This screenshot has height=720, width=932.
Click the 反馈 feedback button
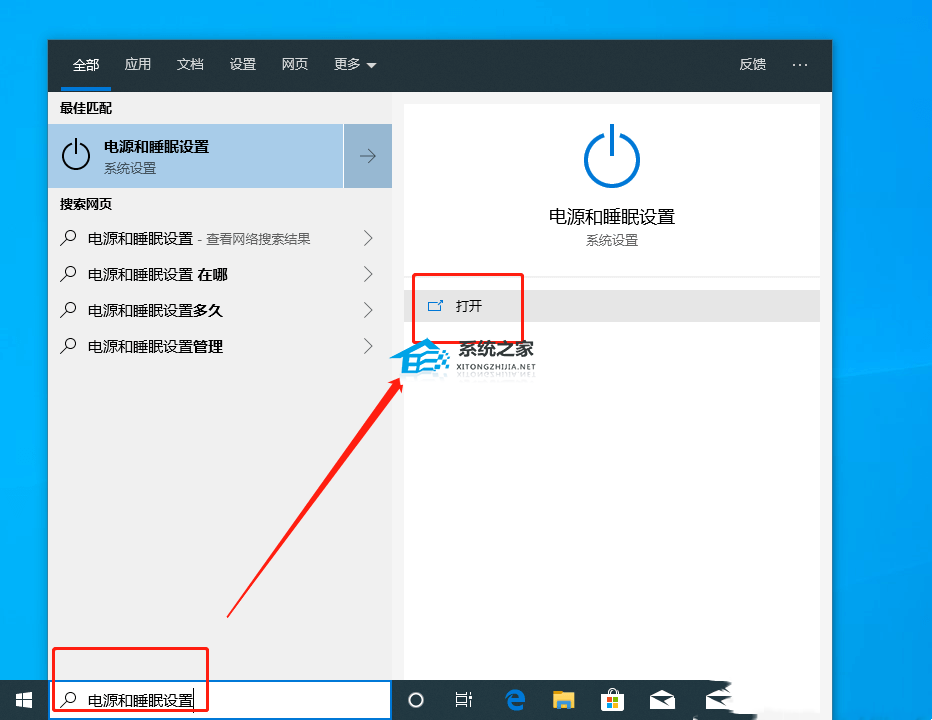coord(752,64)
